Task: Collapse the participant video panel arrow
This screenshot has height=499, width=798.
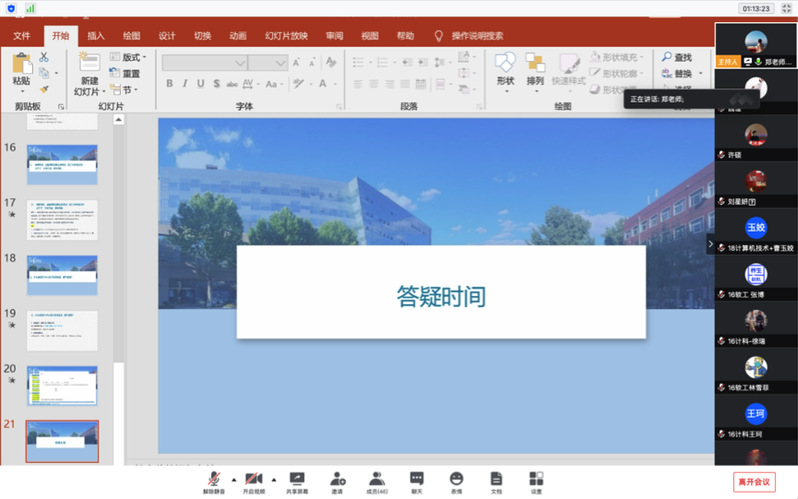Action: click(x=711, y=243)
